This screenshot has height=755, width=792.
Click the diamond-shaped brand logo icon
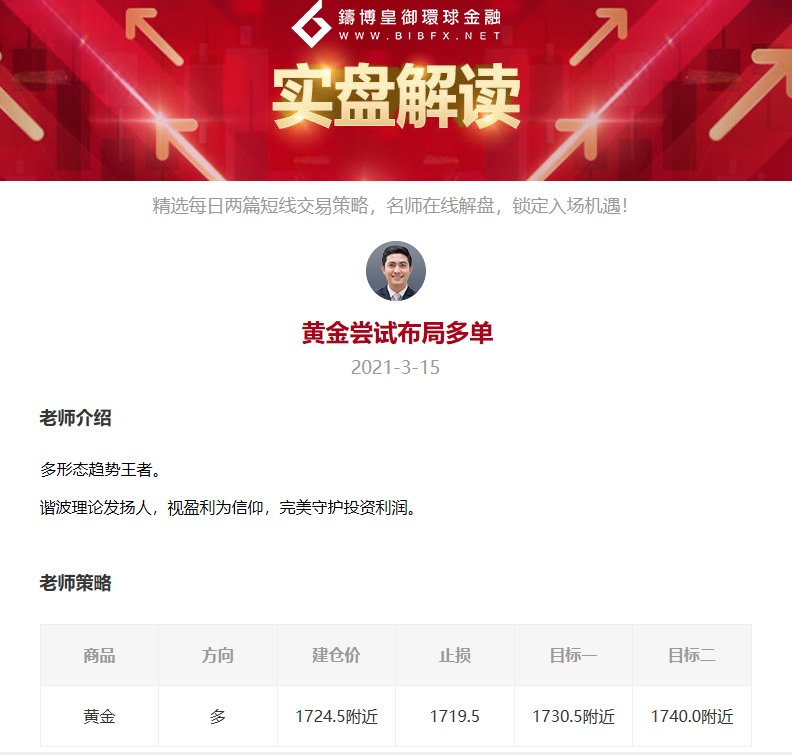click(311, 23)
